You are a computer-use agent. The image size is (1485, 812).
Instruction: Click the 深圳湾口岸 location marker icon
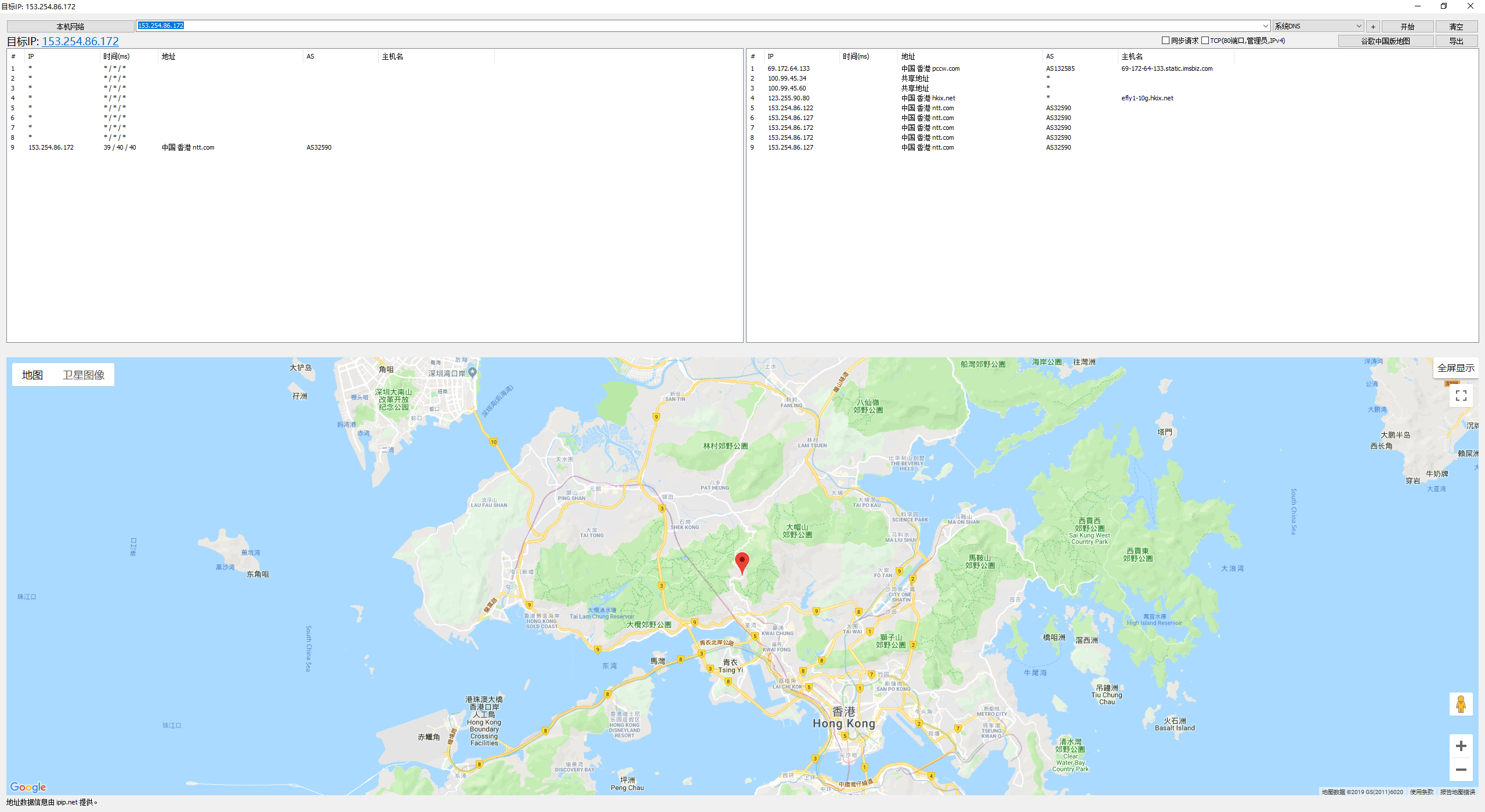472,372
